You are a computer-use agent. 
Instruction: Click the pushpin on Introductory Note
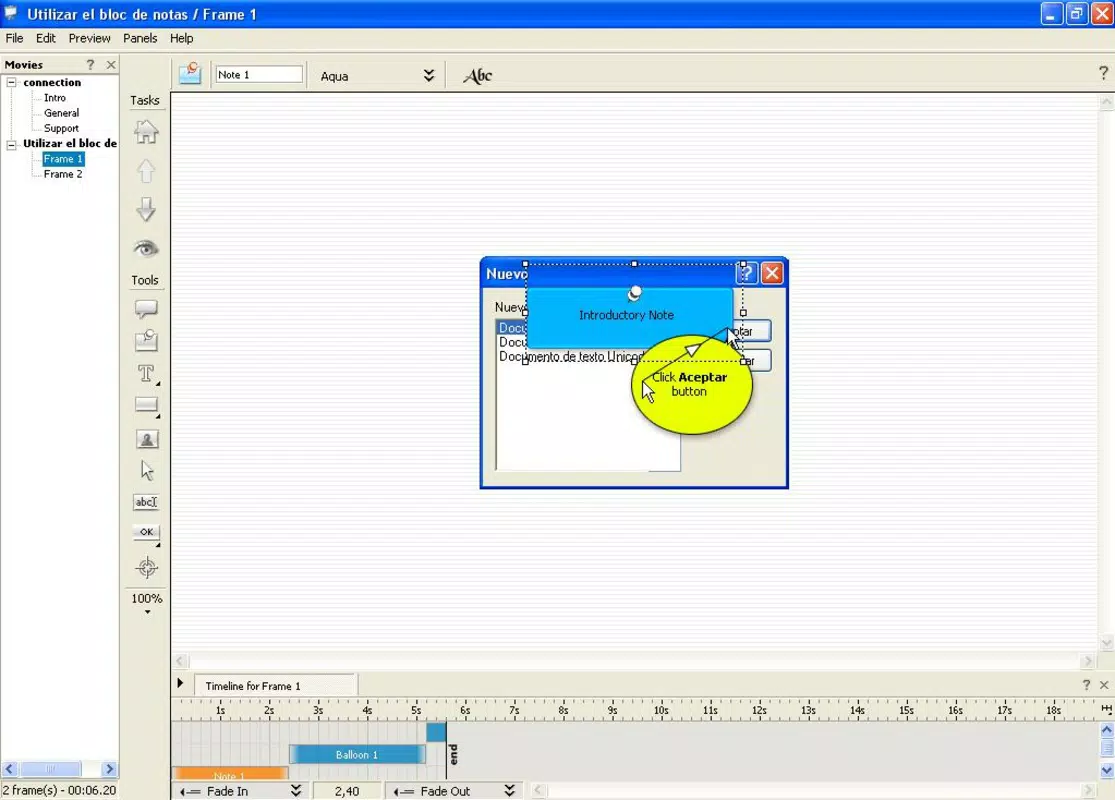(x=634, y=293)
